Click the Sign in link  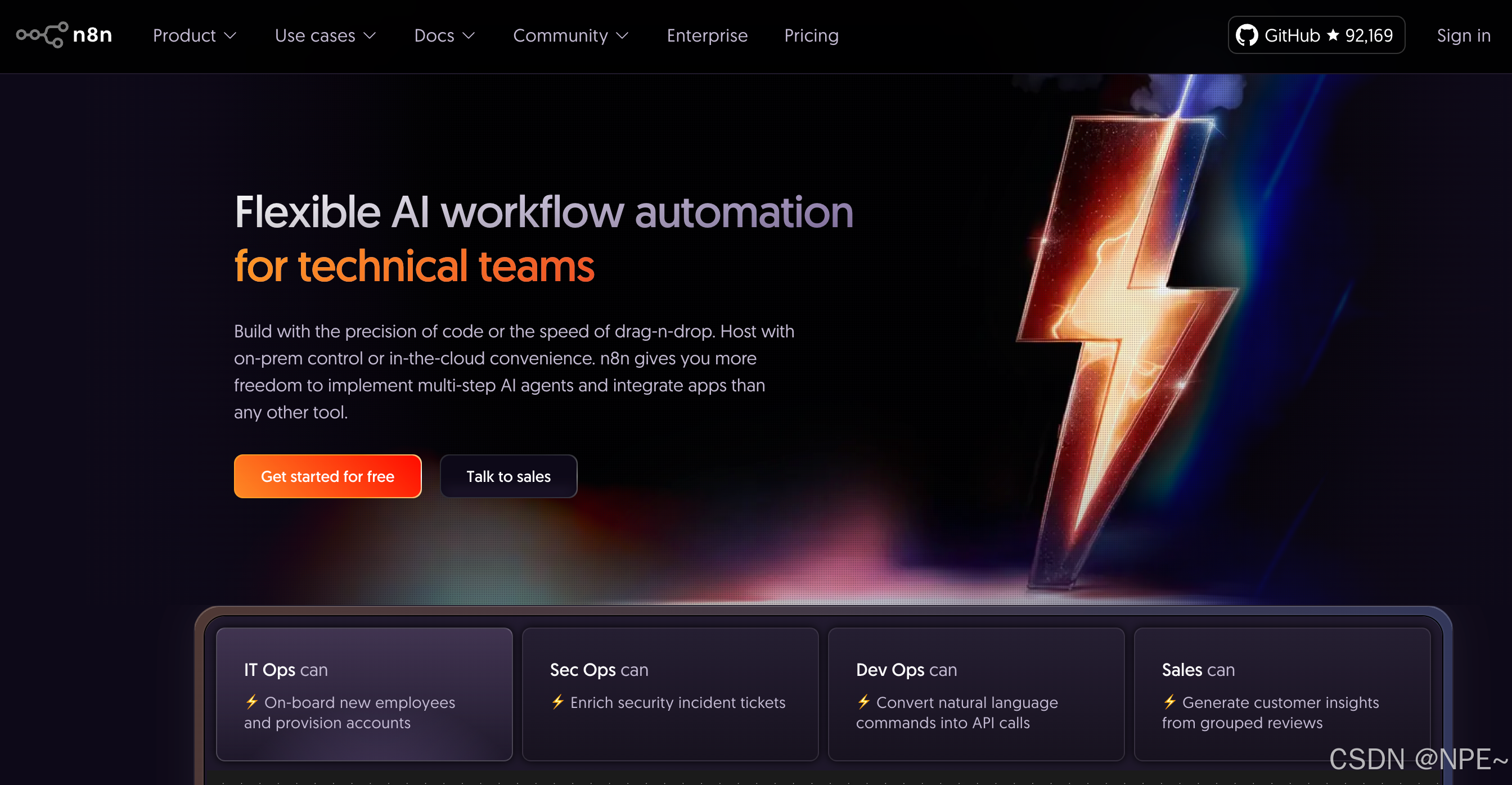pyautogui.click(x=1463, y=36)
